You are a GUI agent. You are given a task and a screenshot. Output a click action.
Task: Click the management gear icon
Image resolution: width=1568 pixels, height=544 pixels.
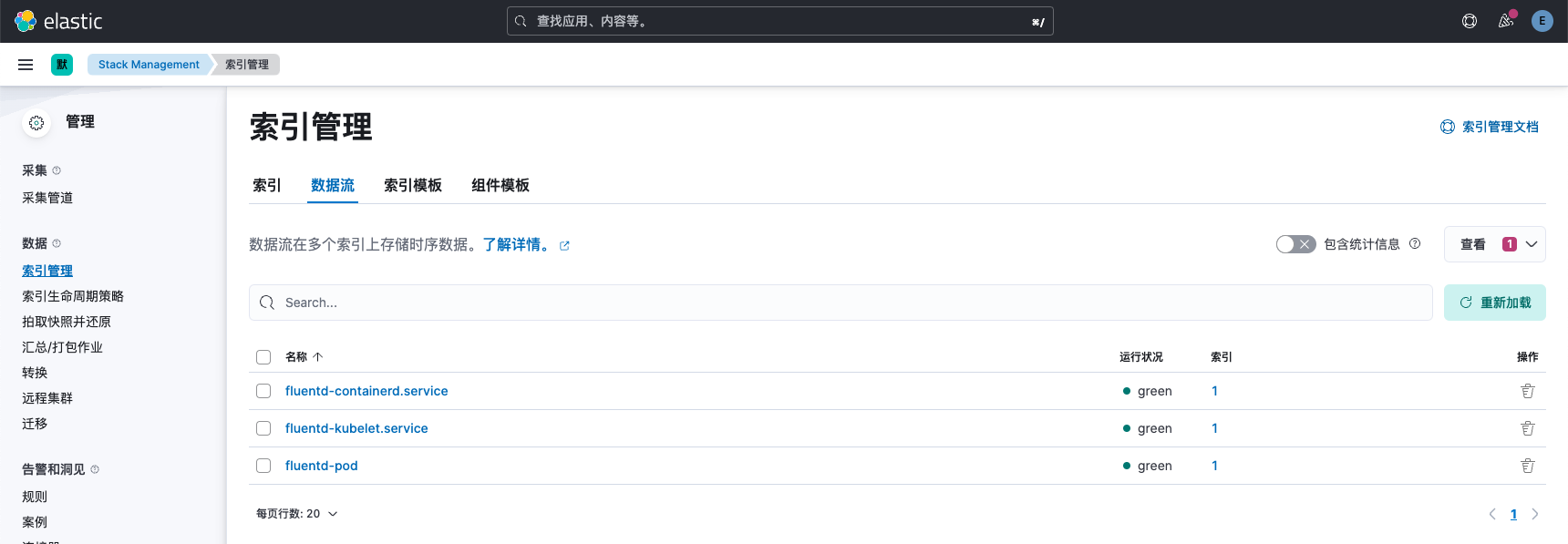[x=36, y=123]
